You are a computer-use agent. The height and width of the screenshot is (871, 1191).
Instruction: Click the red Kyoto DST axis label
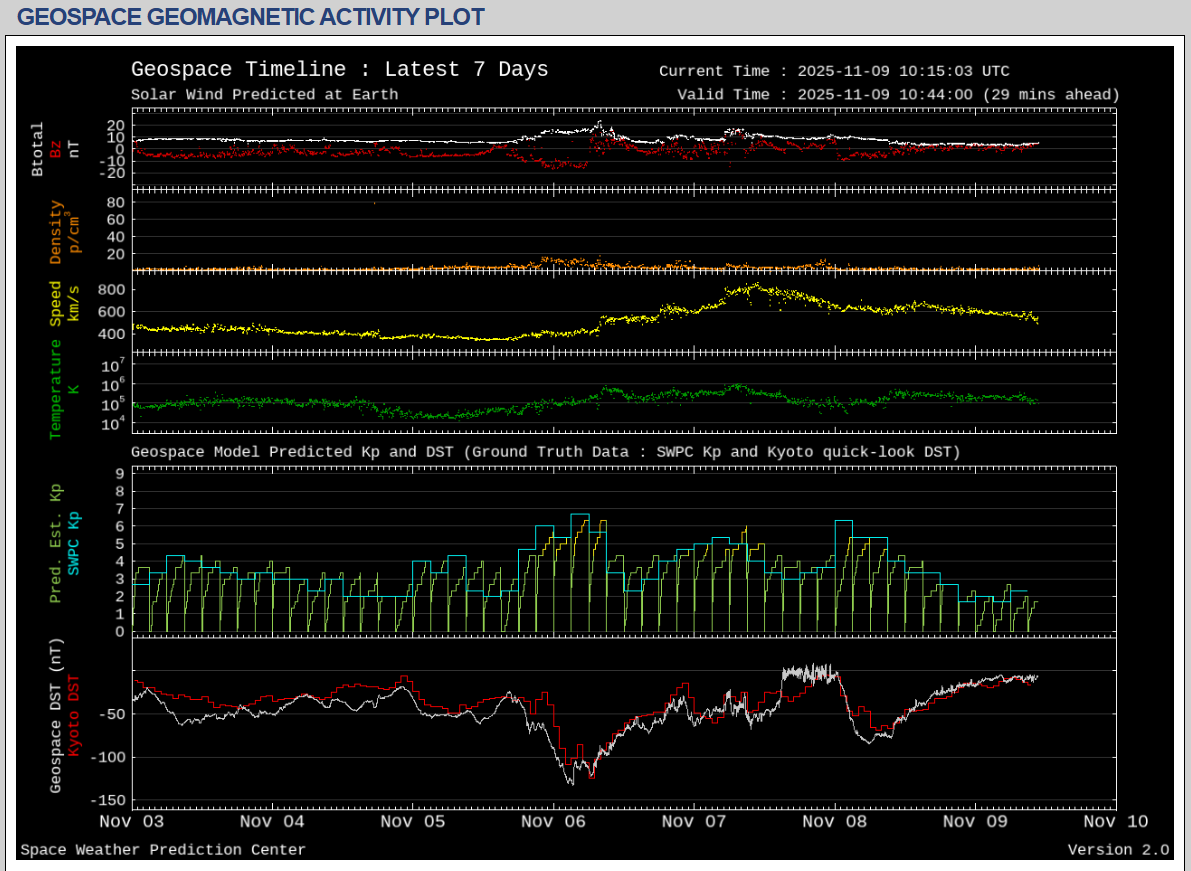74,715
